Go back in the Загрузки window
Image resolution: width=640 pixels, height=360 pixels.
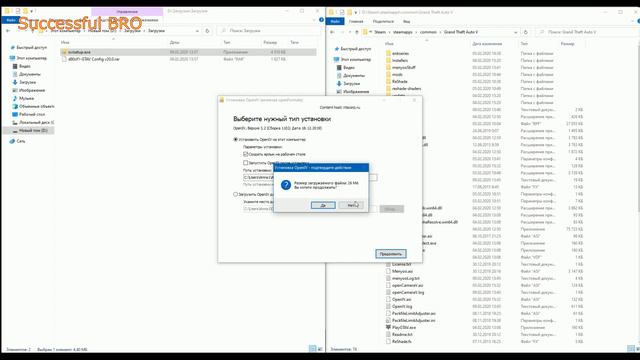(x=8, y=31)
